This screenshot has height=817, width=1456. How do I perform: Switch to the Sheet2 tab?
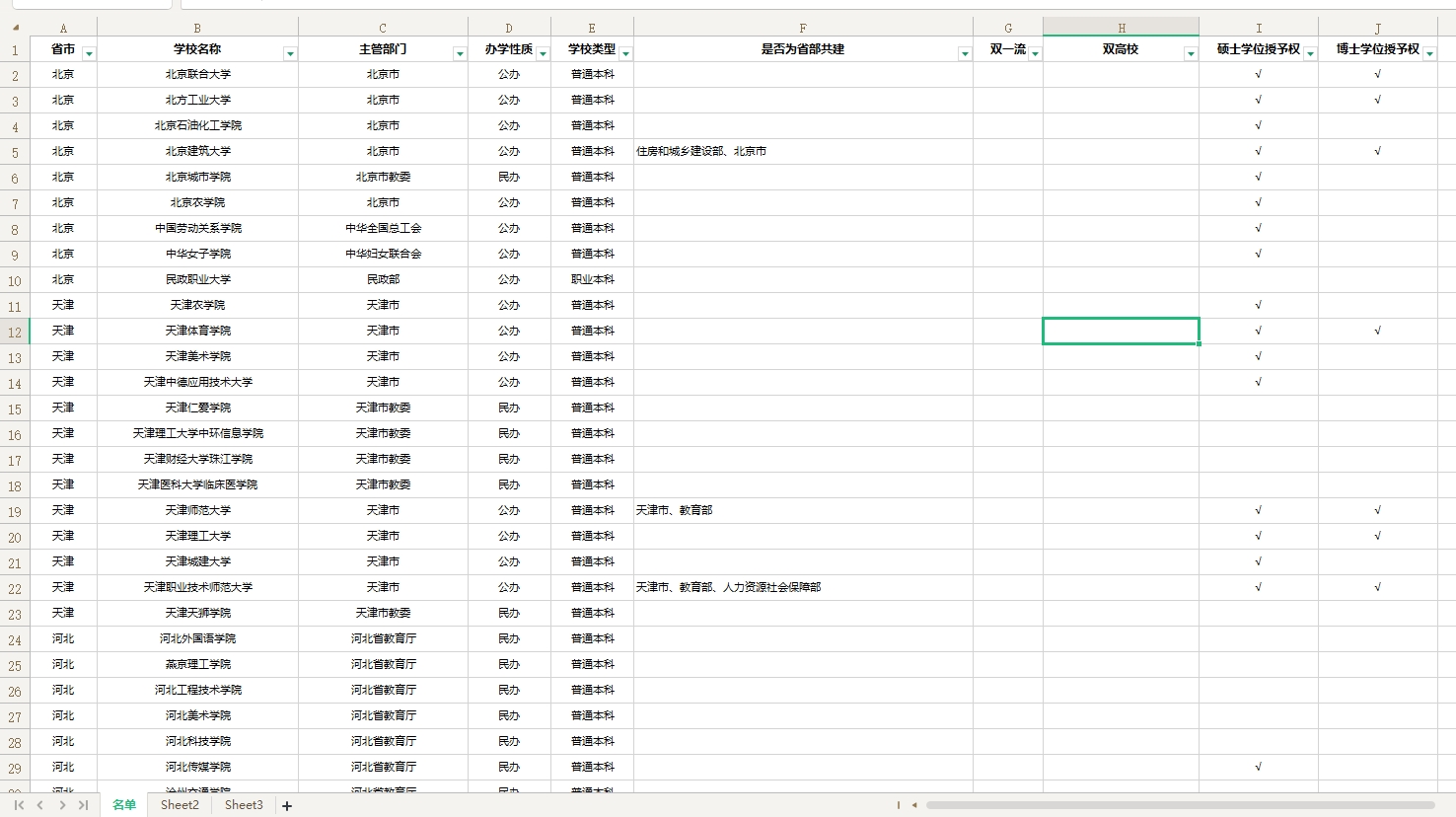180,805
